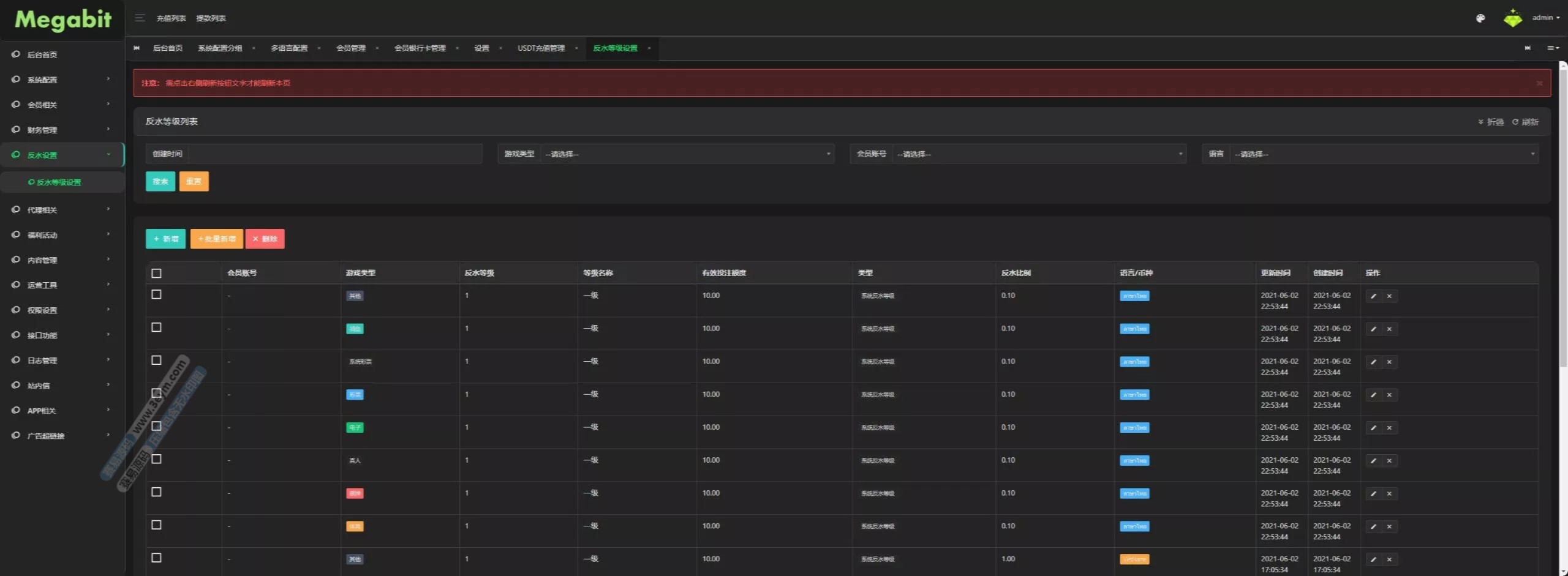Expand the 系统配置 sidebar menu
This screenshot has height=576, width=1568.
[61, 80]
